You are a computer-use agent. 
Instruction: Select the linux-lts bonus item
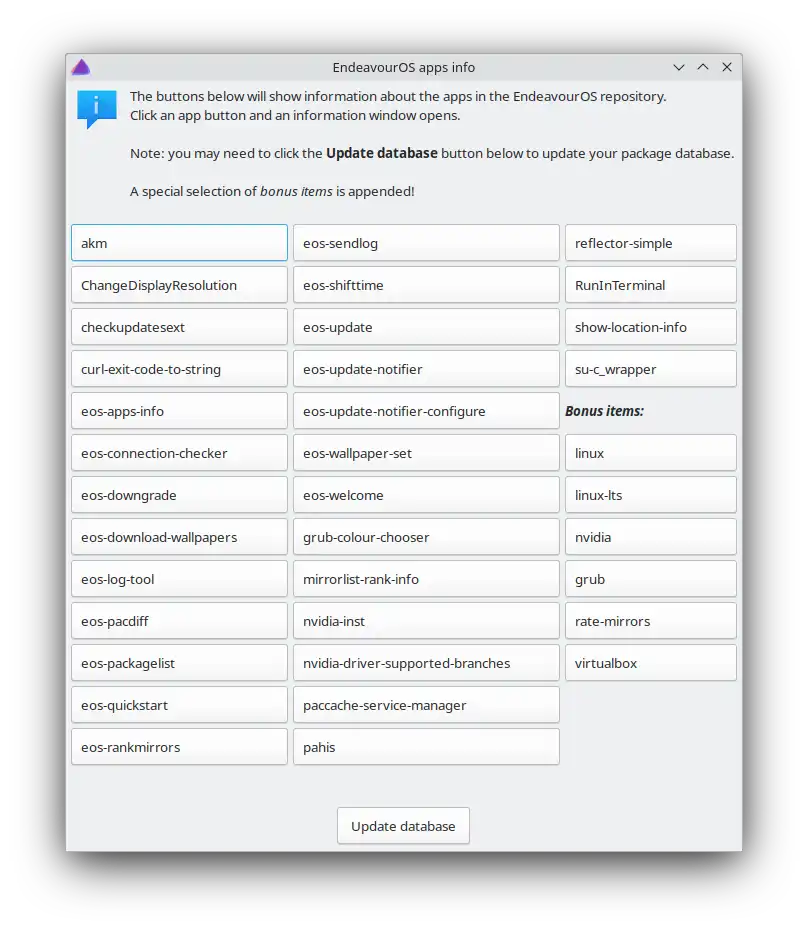[x=650, y=495]
